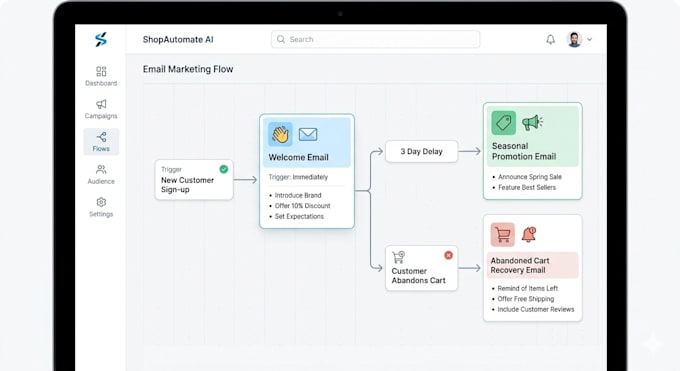This screenshot has height=371, width=680.
Task: Click 'Trigger: Immediately' text
Action: point(298,177)
